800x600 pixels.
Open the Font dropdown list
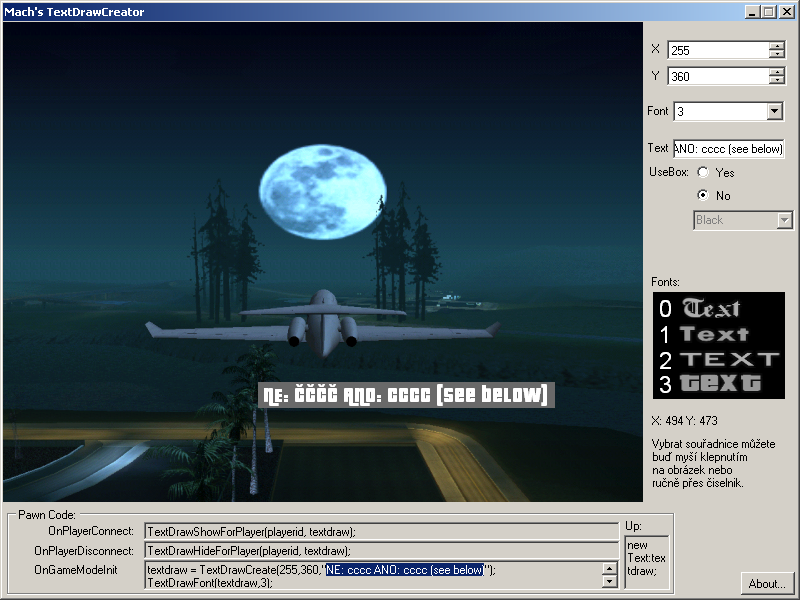click(774, 111)
